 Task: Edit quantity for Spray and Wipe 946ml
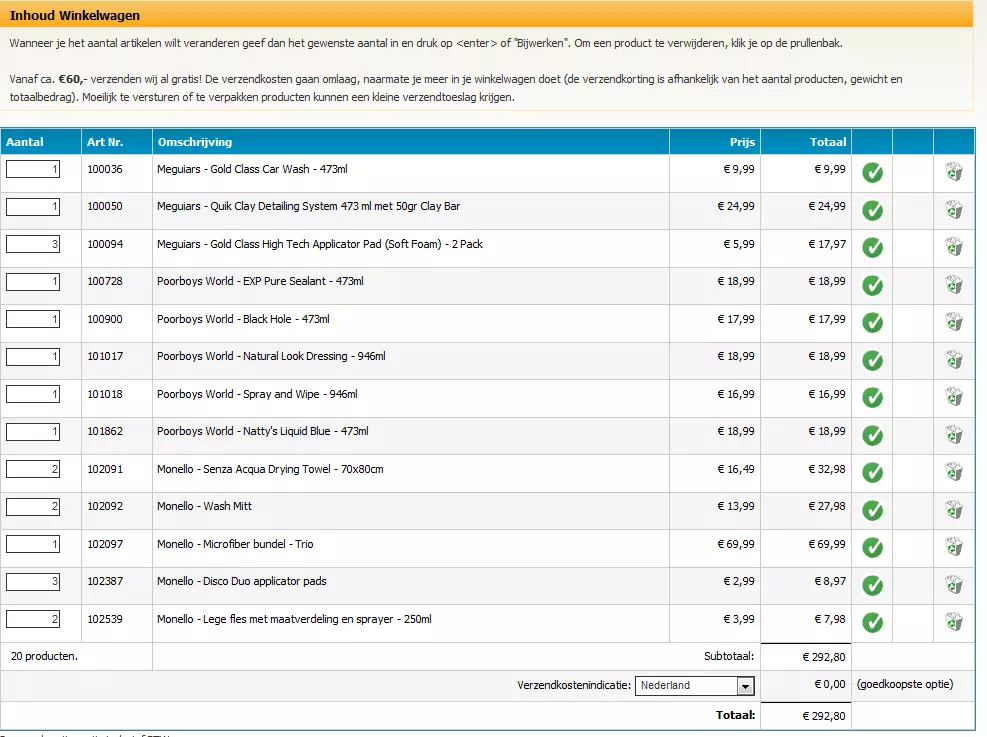[x=33, y=394]
